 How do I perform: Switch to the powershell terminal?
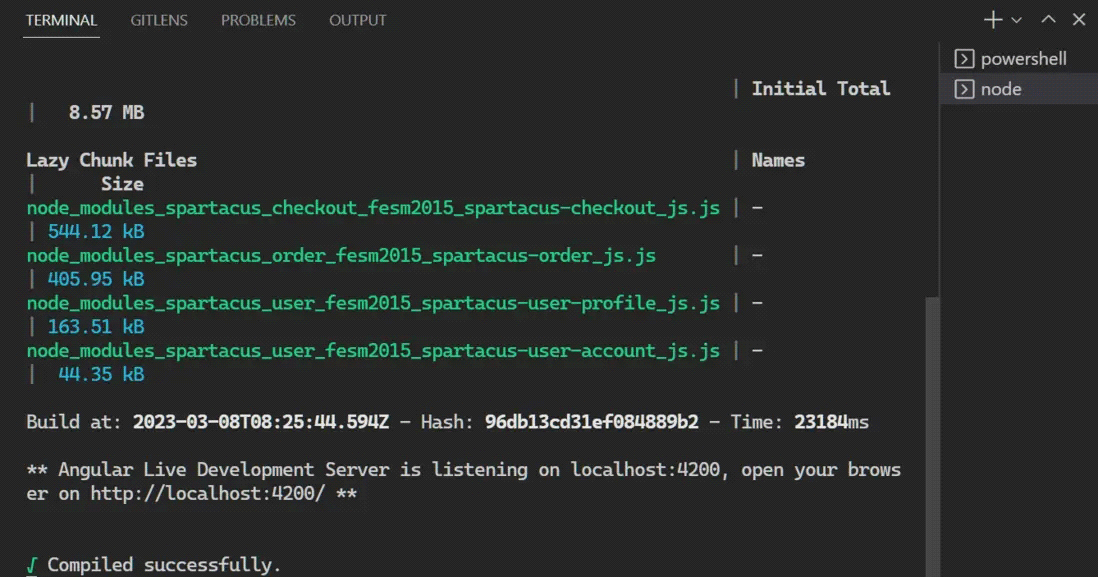point(1022,59)
